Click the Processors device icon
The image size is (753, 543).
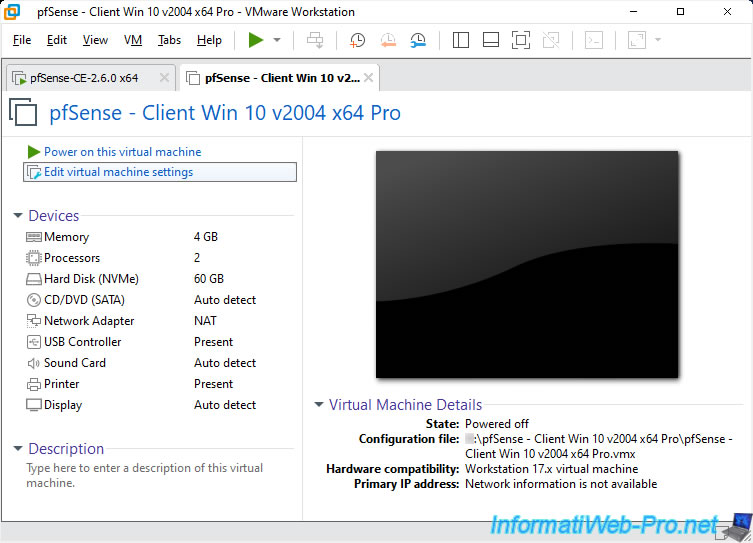(34, 258)
